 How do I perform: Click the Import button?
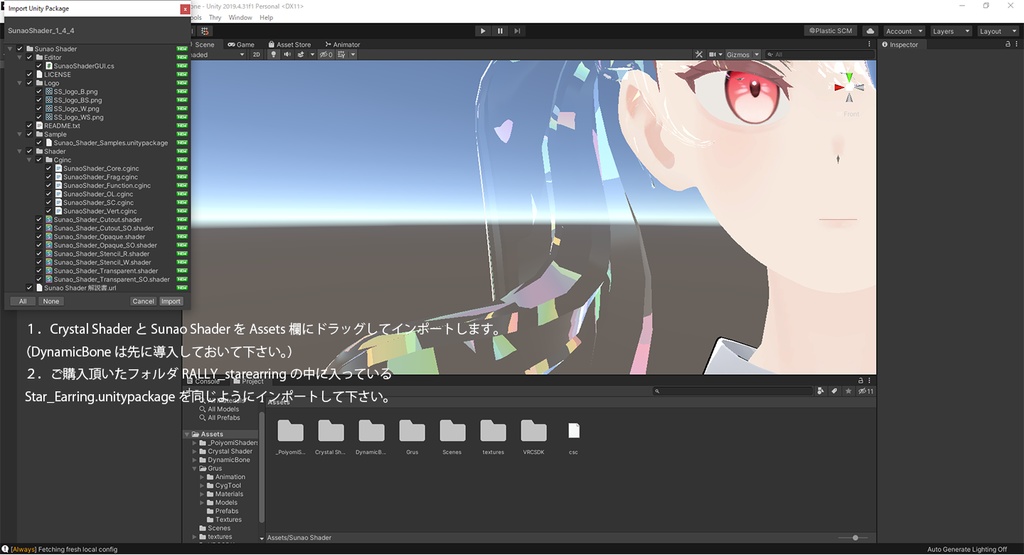(170, 301)
